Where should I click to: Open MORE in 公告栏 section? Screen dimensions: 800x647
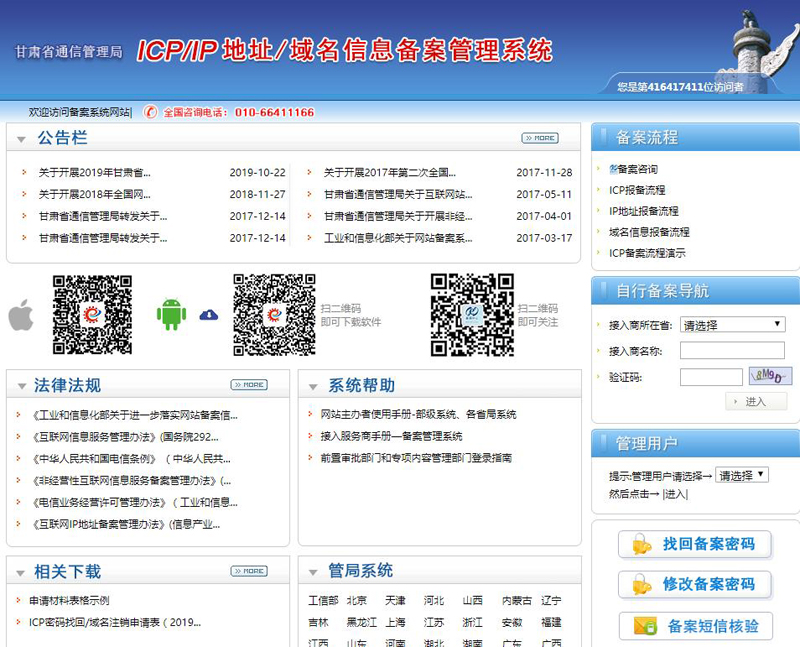click(x=540, y=138)
